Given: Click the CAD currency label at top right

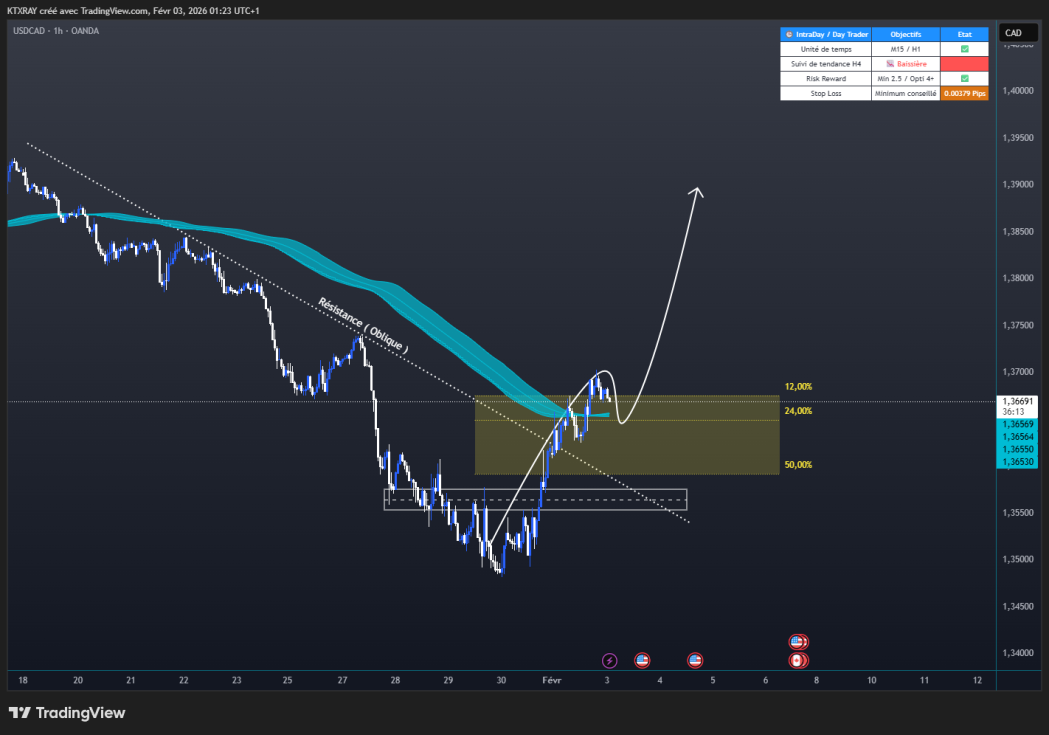Looking at the screenshot, I should coord(1016,31).
